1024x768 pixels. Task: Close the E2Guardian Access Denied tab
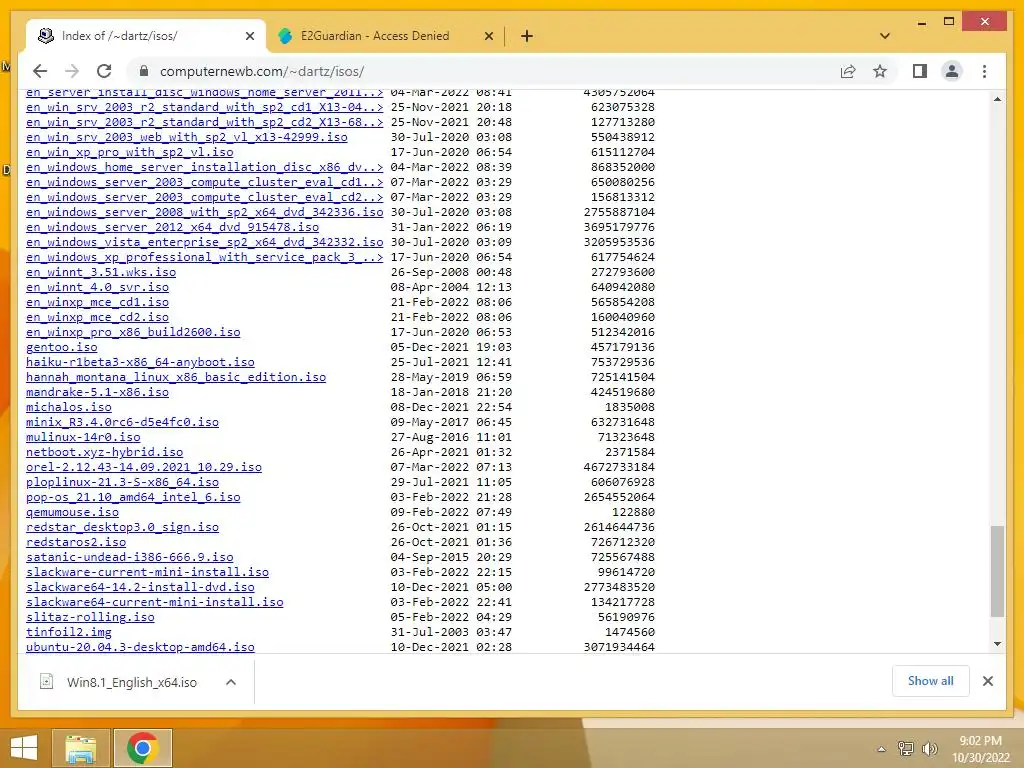click(x=488, y=36)
